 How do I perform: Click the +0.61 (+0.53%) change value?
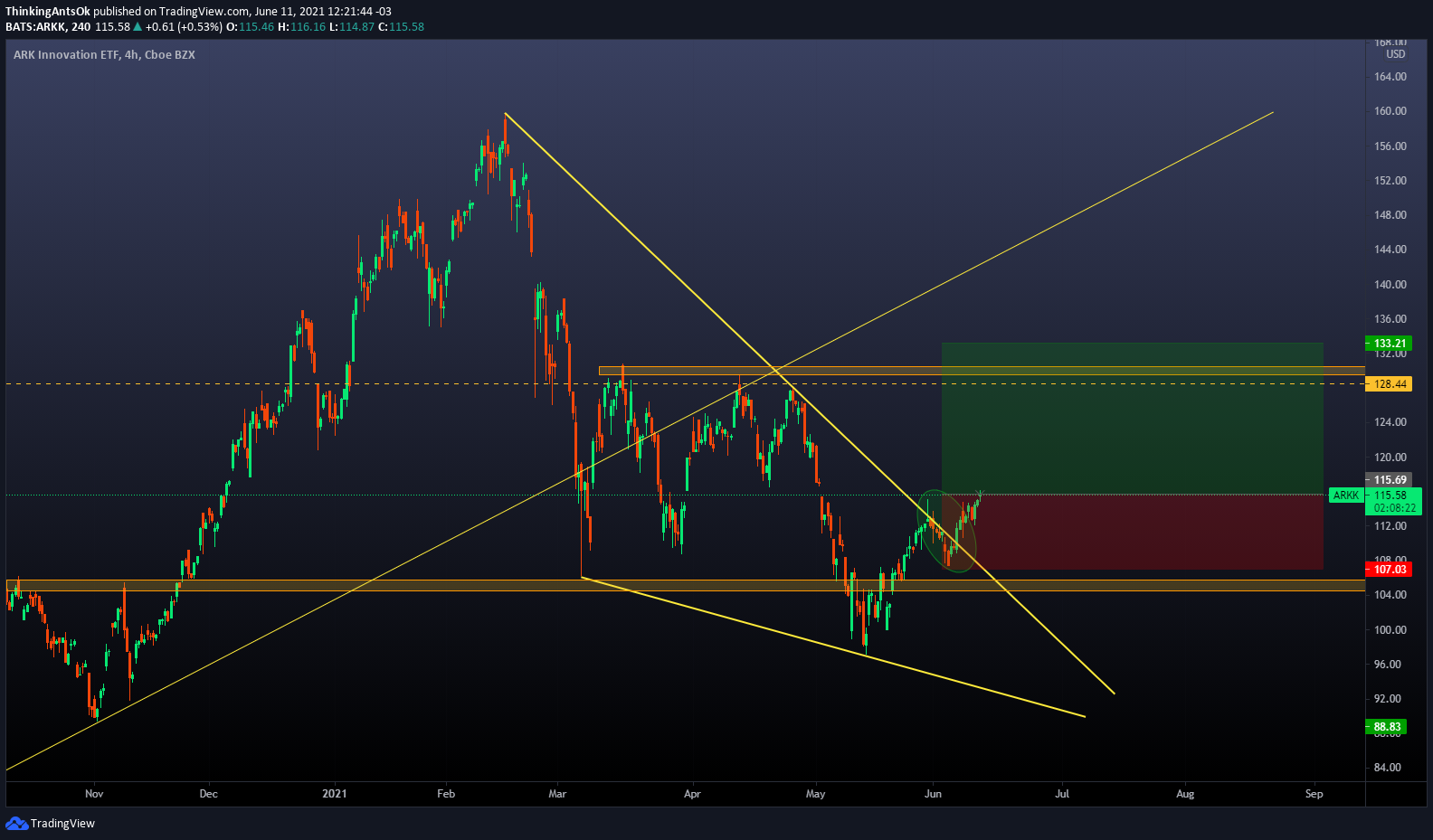point(184,27)
